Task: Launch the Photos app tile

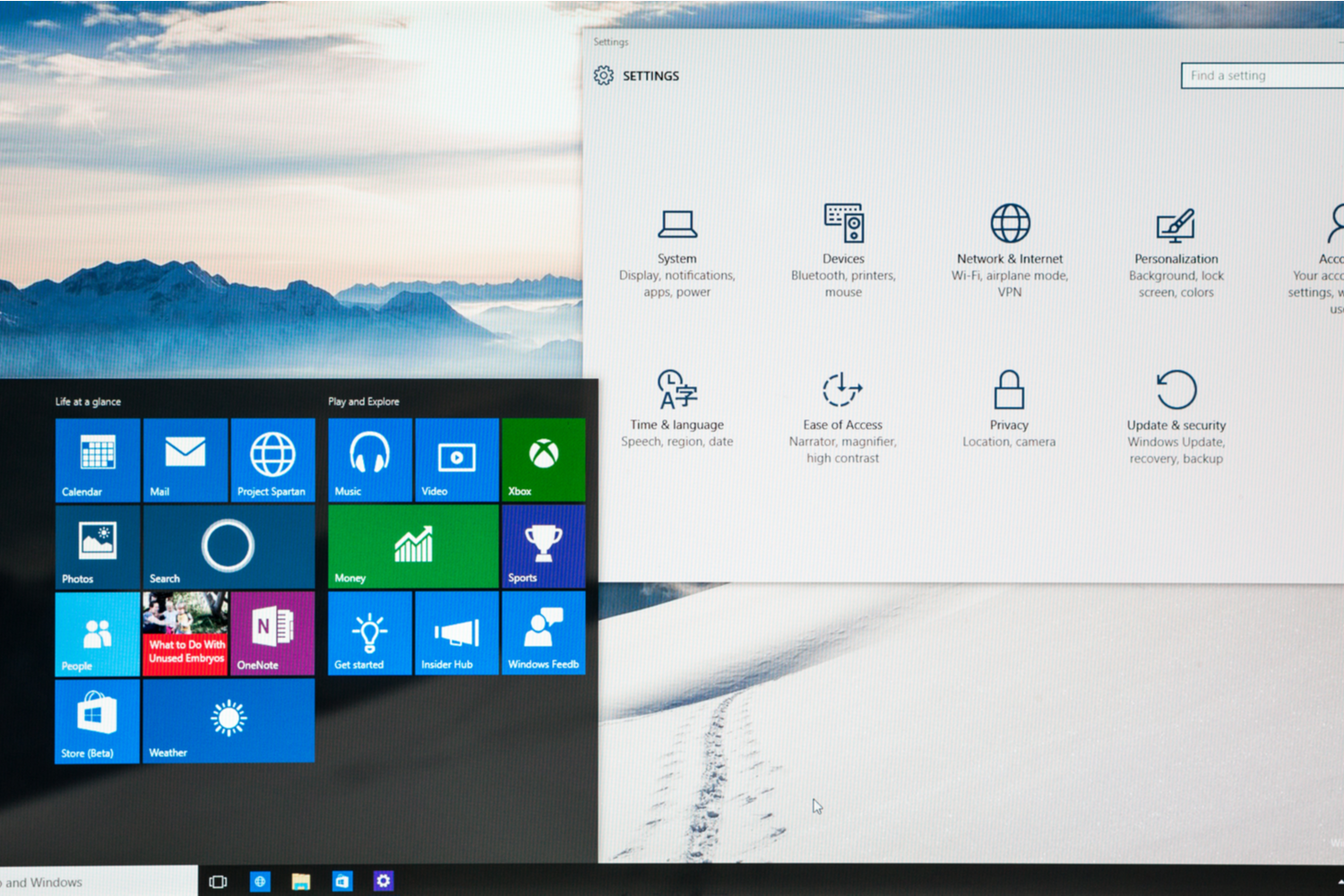Action: click(x=97, y=547)
